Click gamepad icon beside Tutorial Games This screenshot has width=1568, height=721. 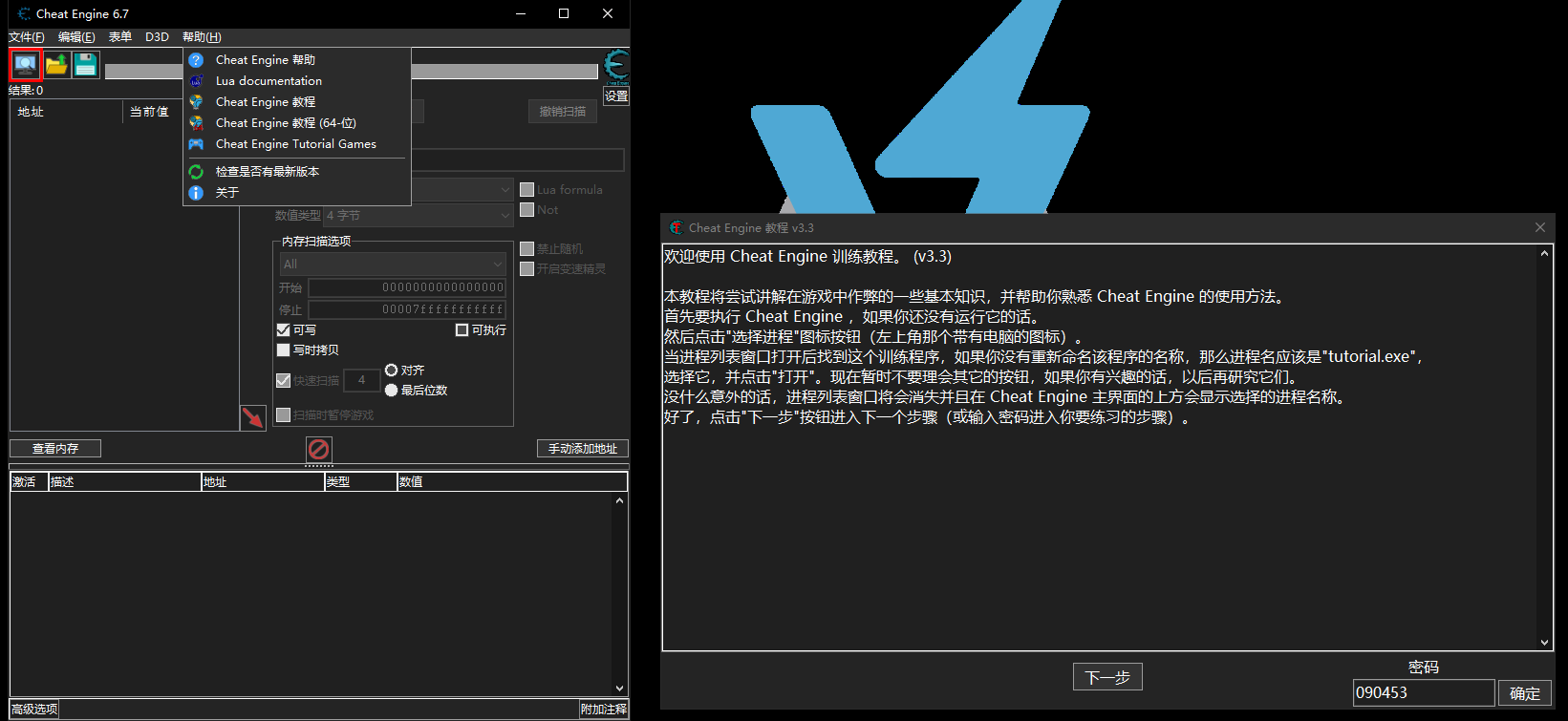[x=196, y=144]
